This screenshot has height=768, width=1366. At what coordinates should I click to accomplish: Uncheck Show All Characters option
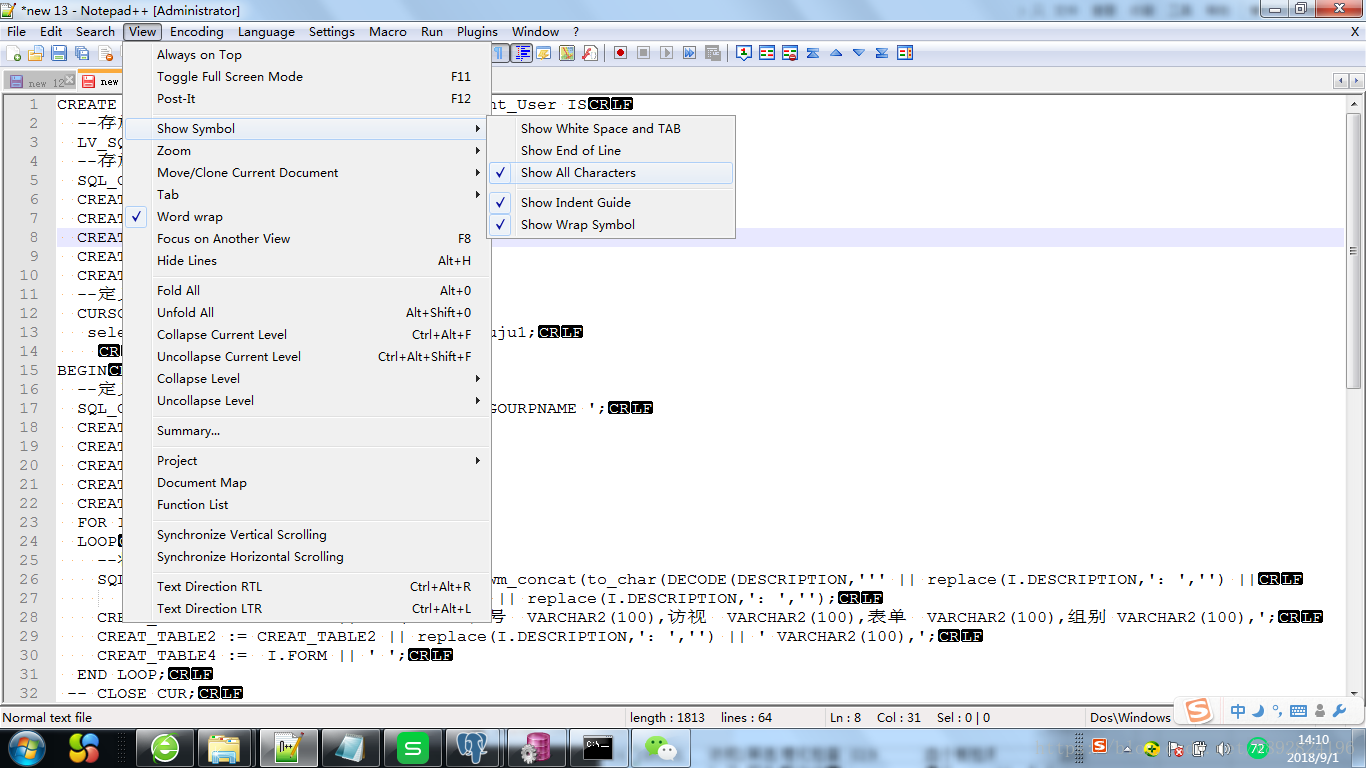click(x=611, y=172)
